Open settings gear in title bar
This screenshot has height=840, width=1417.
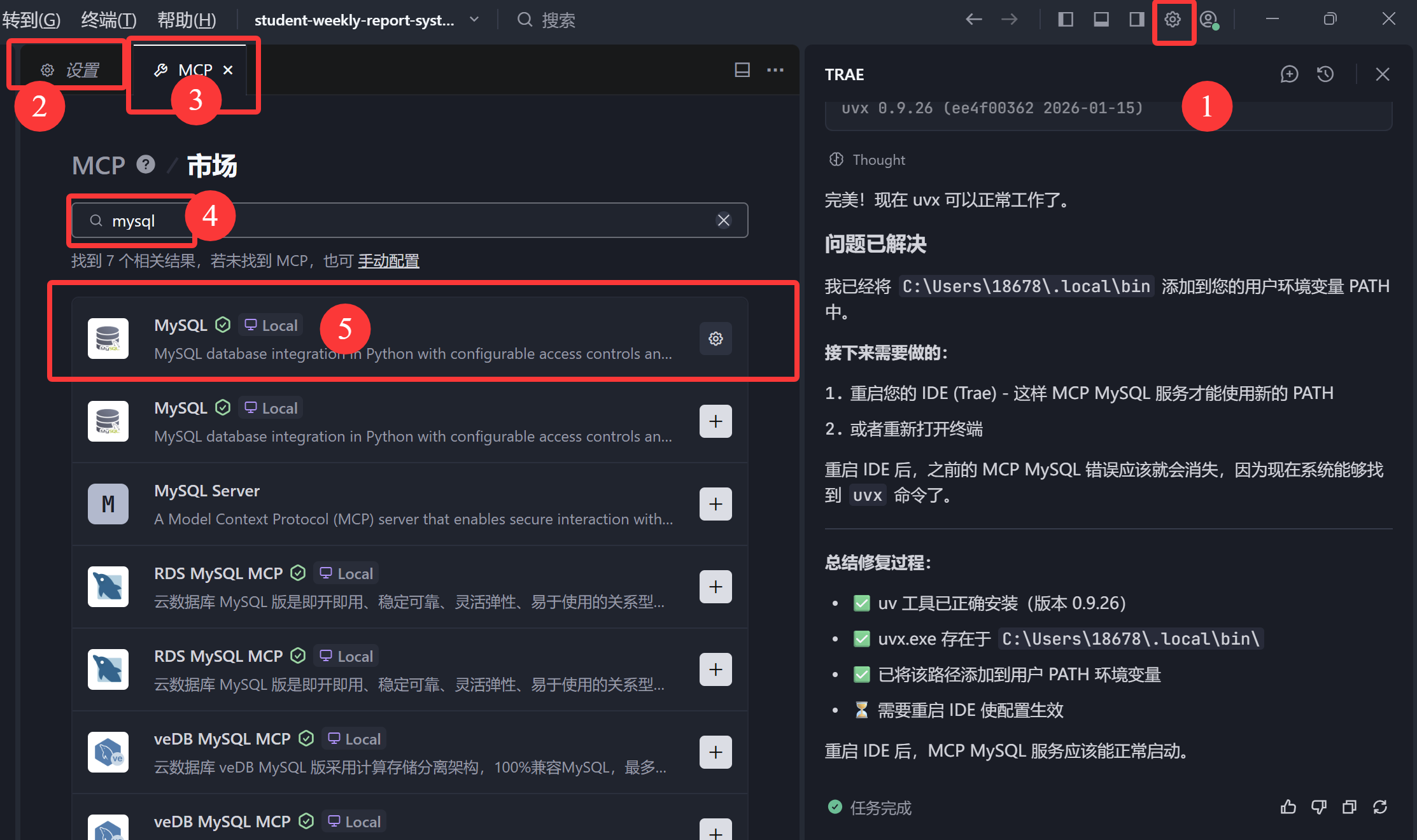point(1173,20)
